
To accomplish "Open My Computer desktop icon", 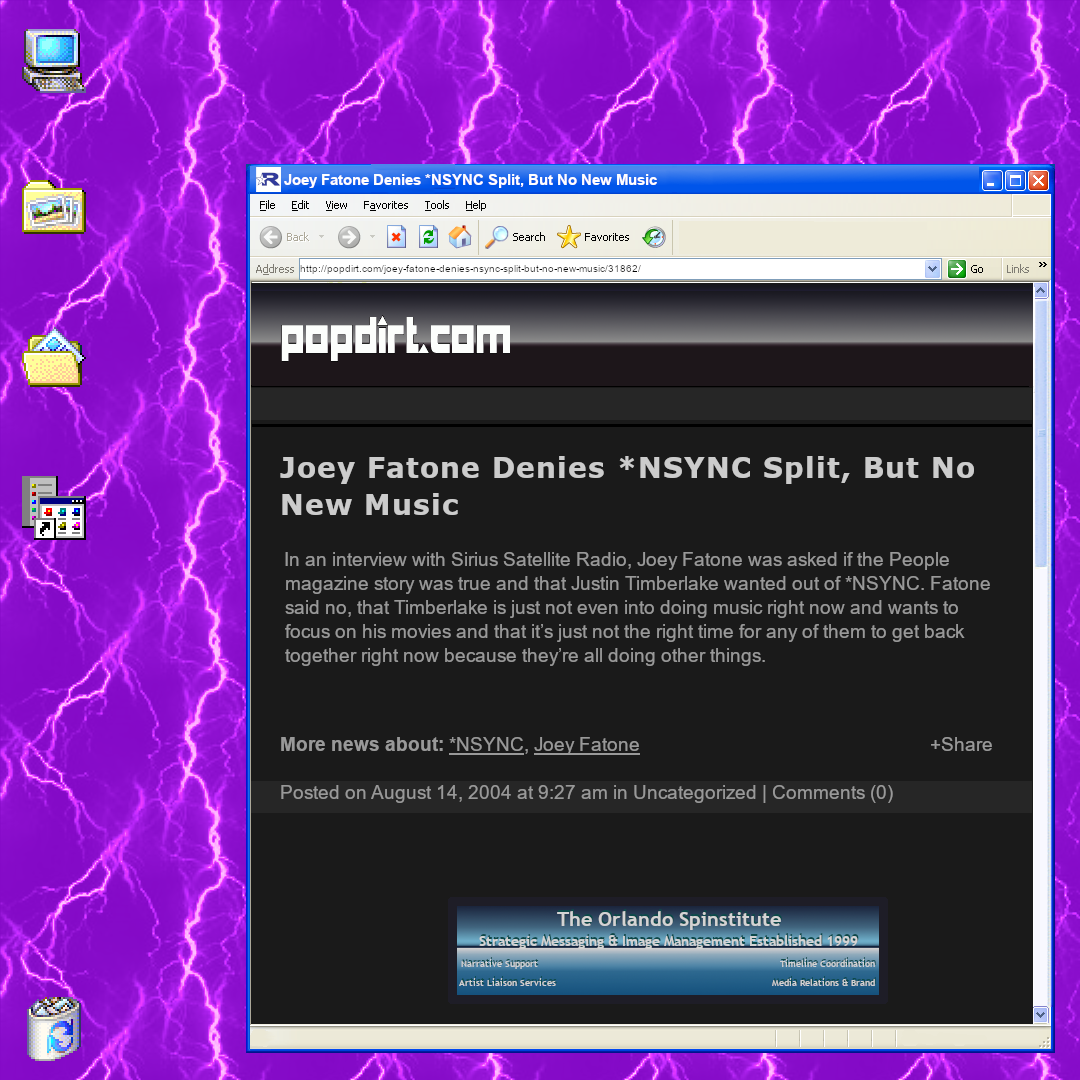I will click(52, 60).
